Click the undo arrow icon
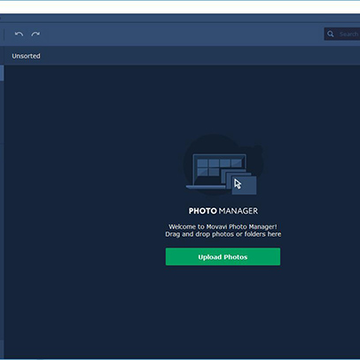360x360 pixels. pyautogui.click(x=19, y=34)
